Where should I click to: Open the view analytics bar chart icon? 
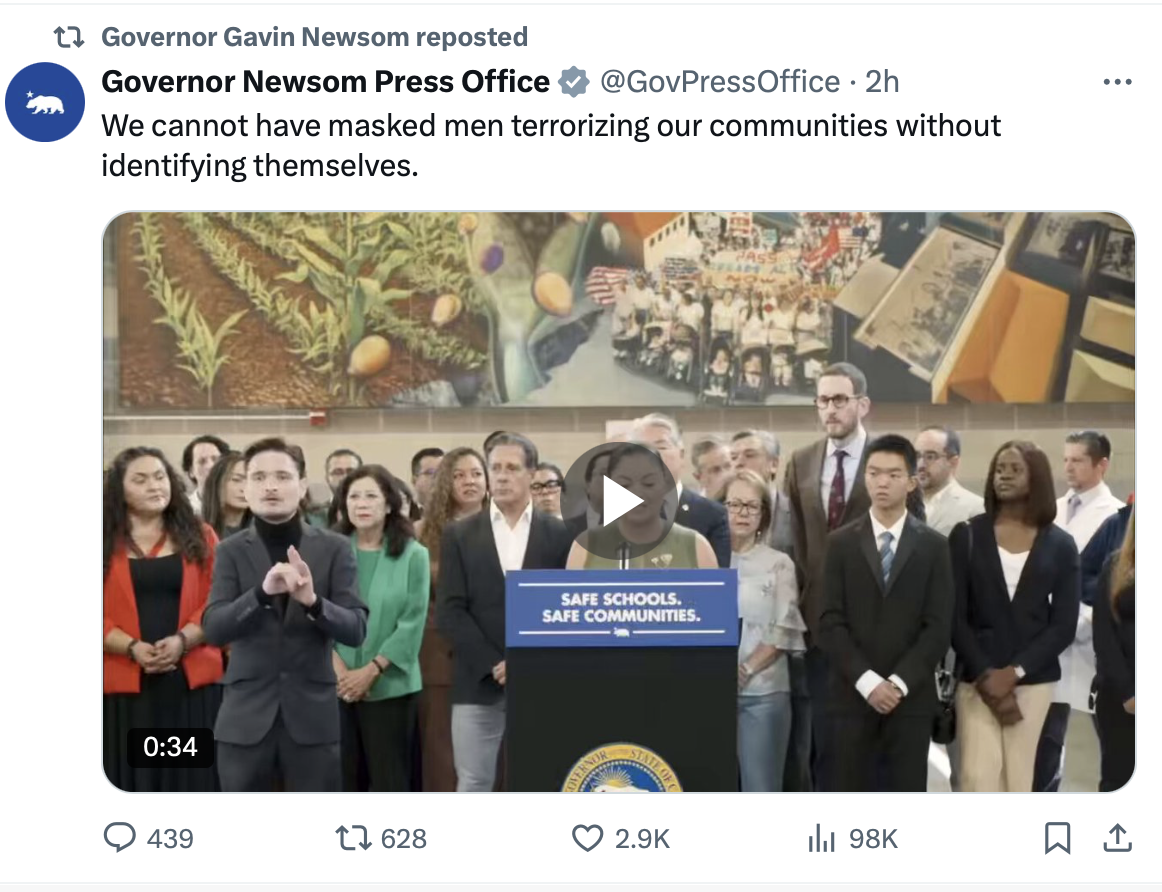[820, 838]
